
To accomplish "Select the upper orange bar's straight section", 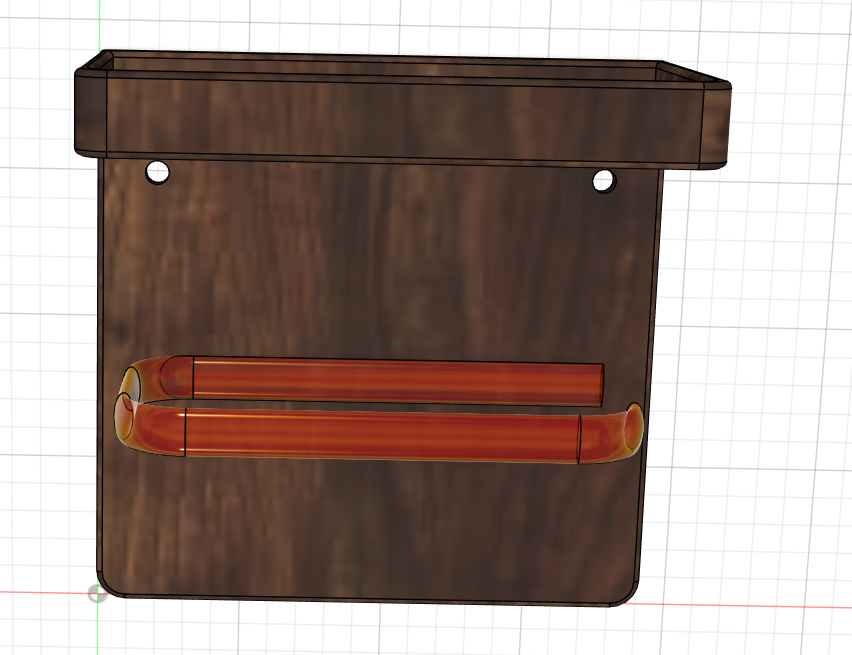I will (400, 379).
